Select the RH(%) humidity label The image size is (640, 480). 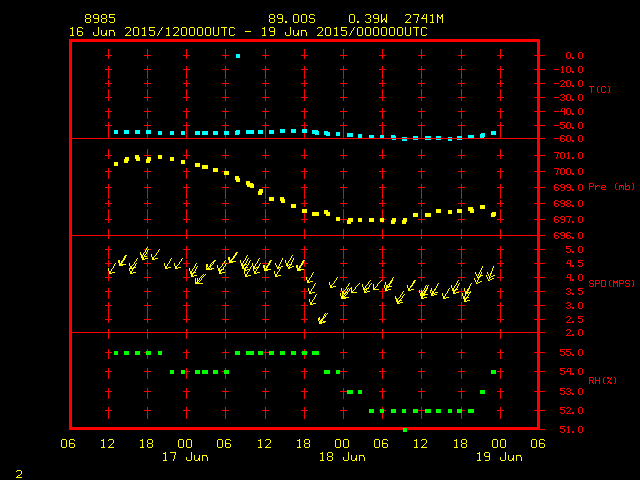(602, 381)
